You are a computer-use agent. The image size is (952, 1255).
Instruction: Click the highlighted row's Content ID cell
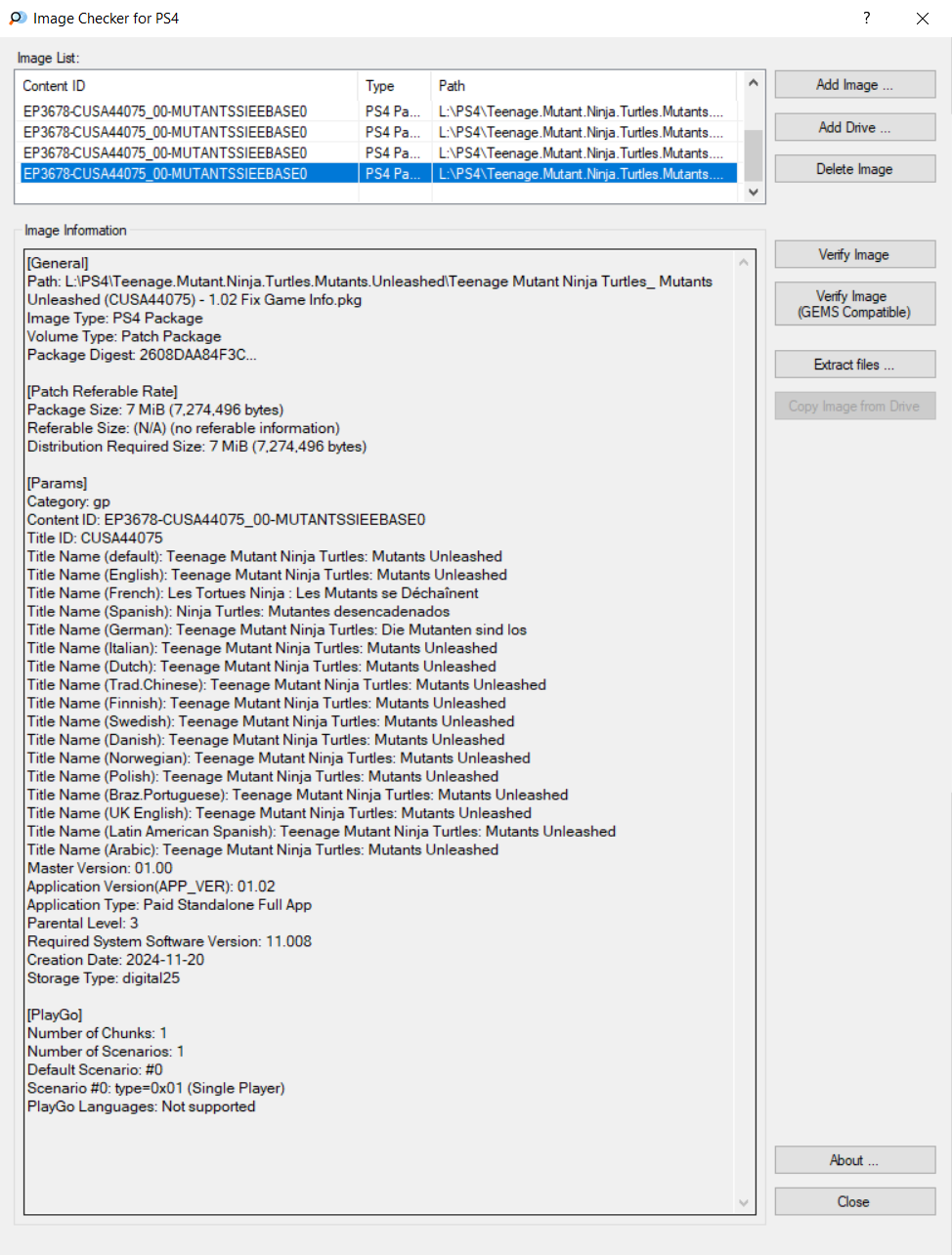189,173
